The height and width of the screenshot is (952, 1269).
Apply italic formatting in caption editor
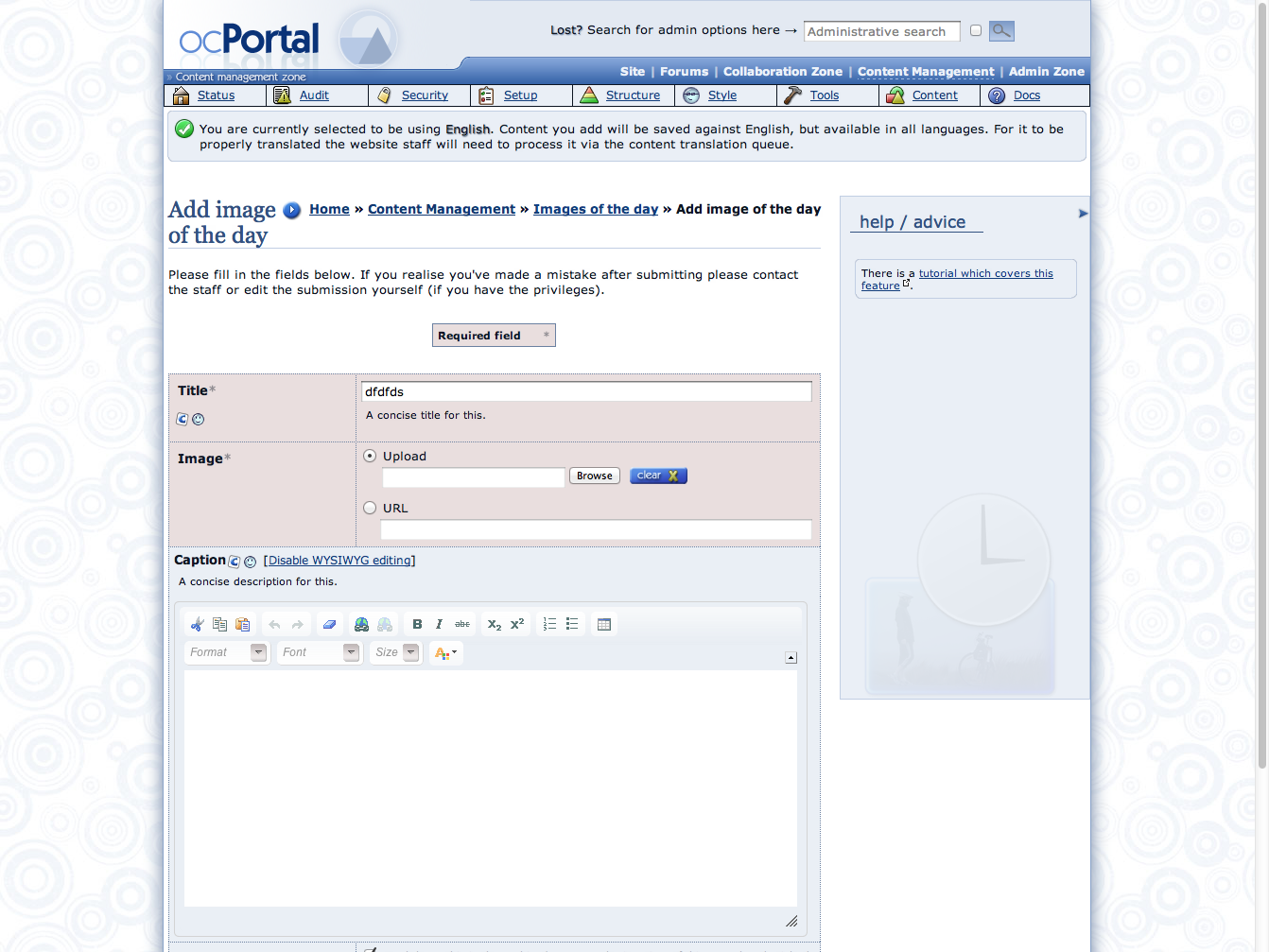coord(439,624)
